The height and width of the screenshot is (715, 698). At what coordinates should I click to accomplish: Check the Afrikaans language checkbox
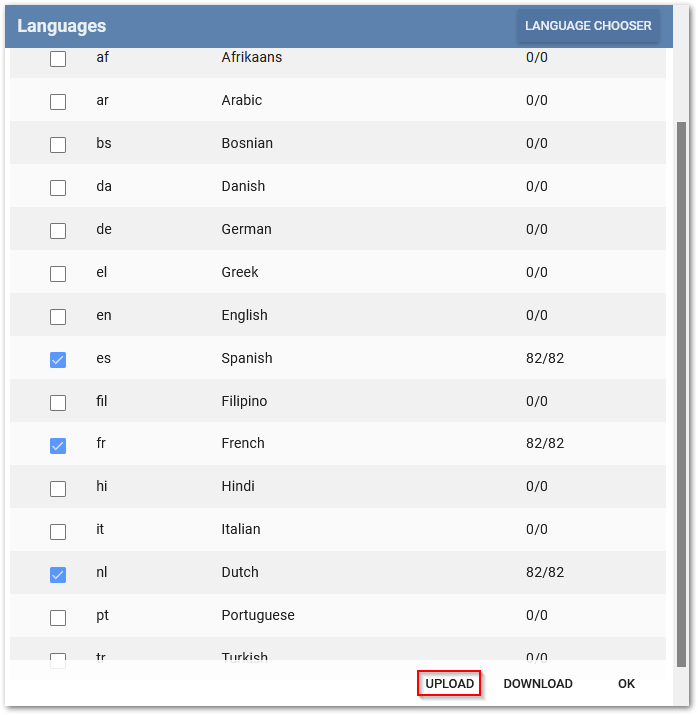(58, 59)
